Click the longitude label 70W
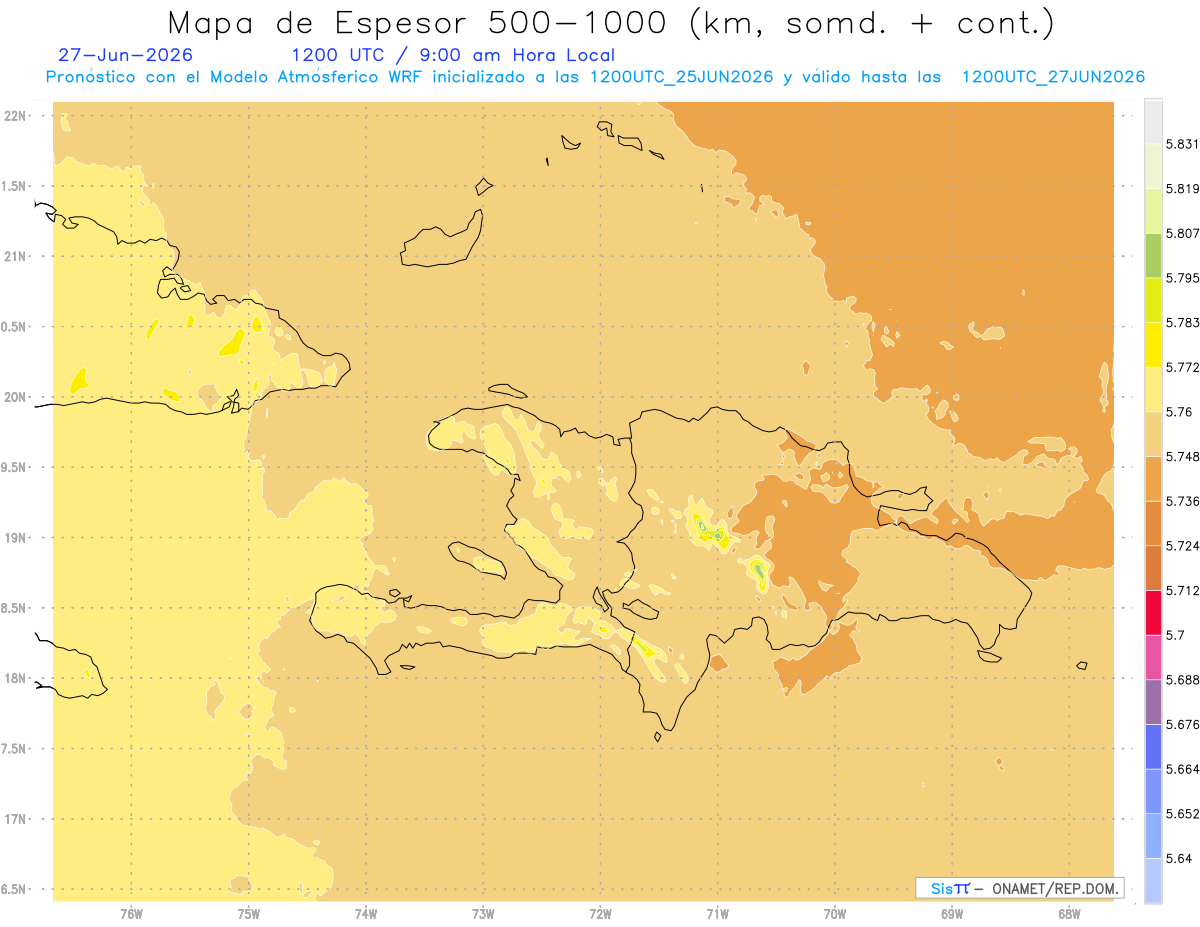Screen dimensions: 1200x927 834,914
